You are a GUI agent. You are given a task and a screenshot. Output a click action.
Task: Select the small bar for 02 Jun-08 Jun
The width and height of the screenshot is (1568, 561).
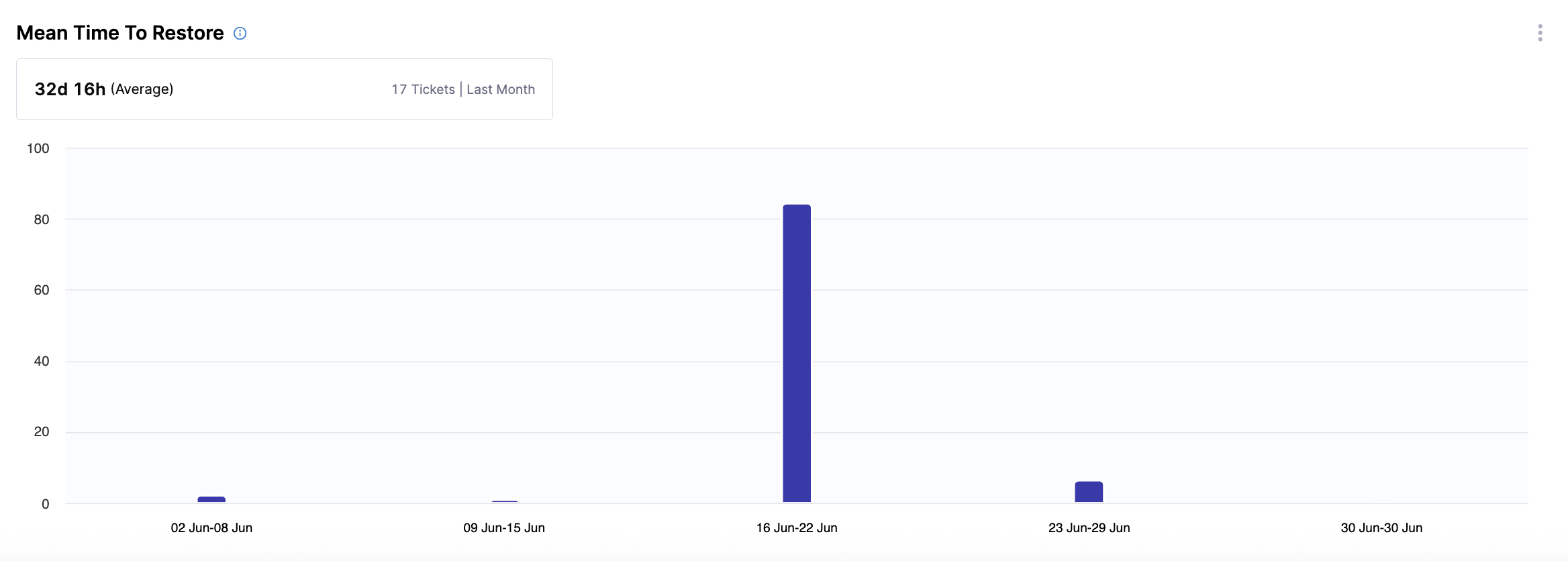[x=211, y=499]
